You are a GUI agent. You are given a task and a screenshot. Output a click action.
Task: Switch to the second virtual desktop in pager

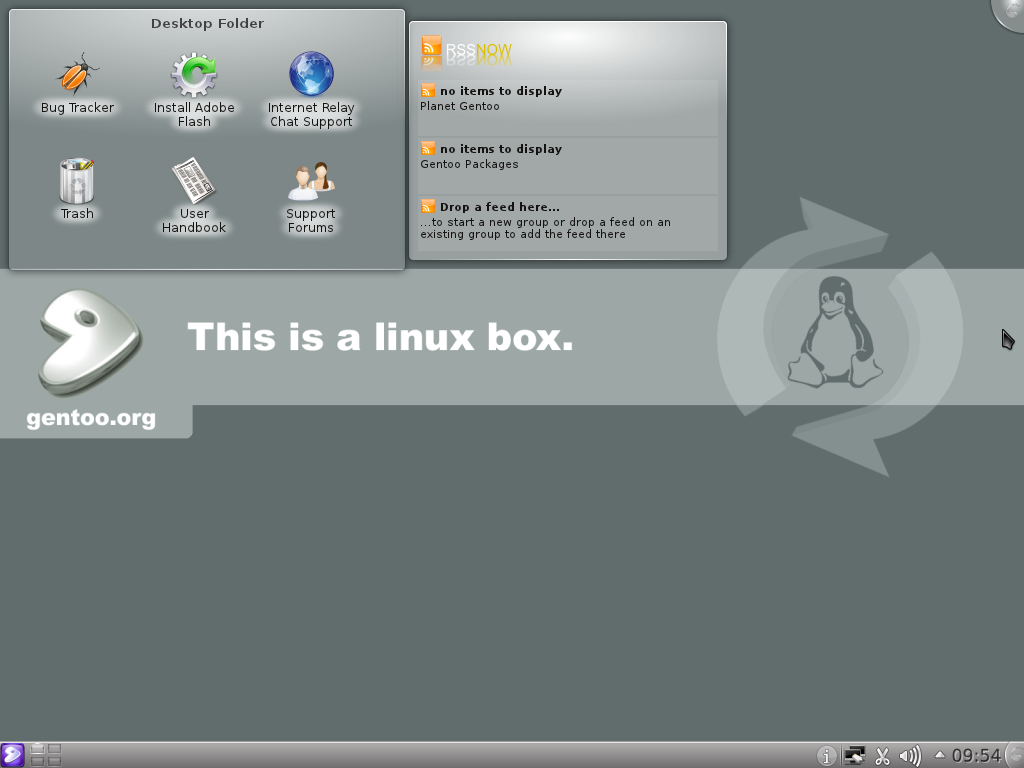click(x=54, y=748)
